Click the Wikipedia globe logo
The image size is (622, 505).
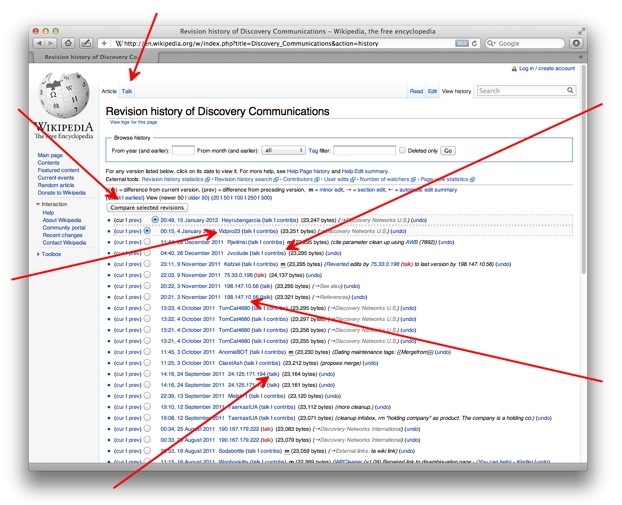[64, 95]
